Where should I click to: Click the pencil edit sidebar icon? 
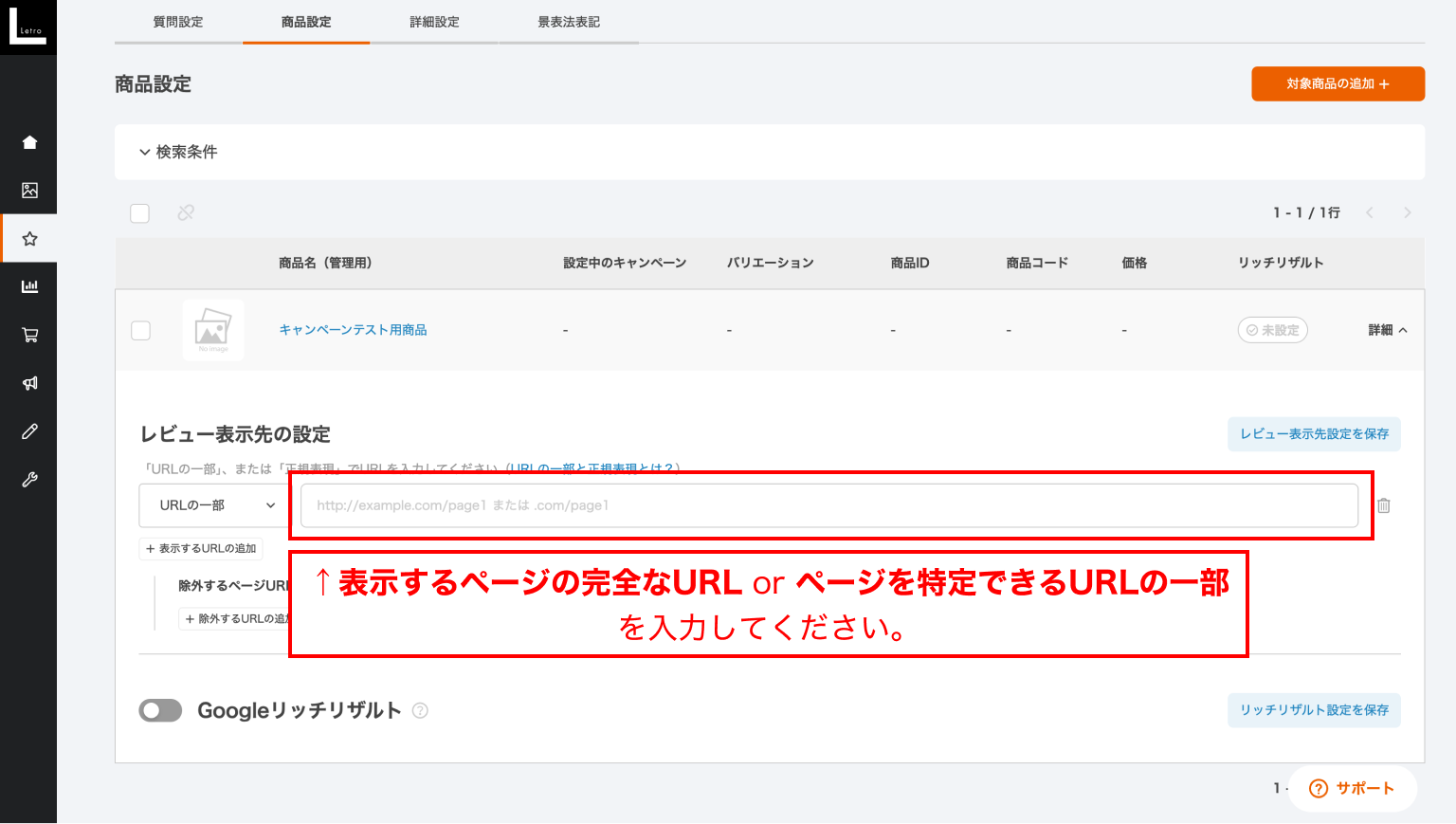[x=29, y=431]
